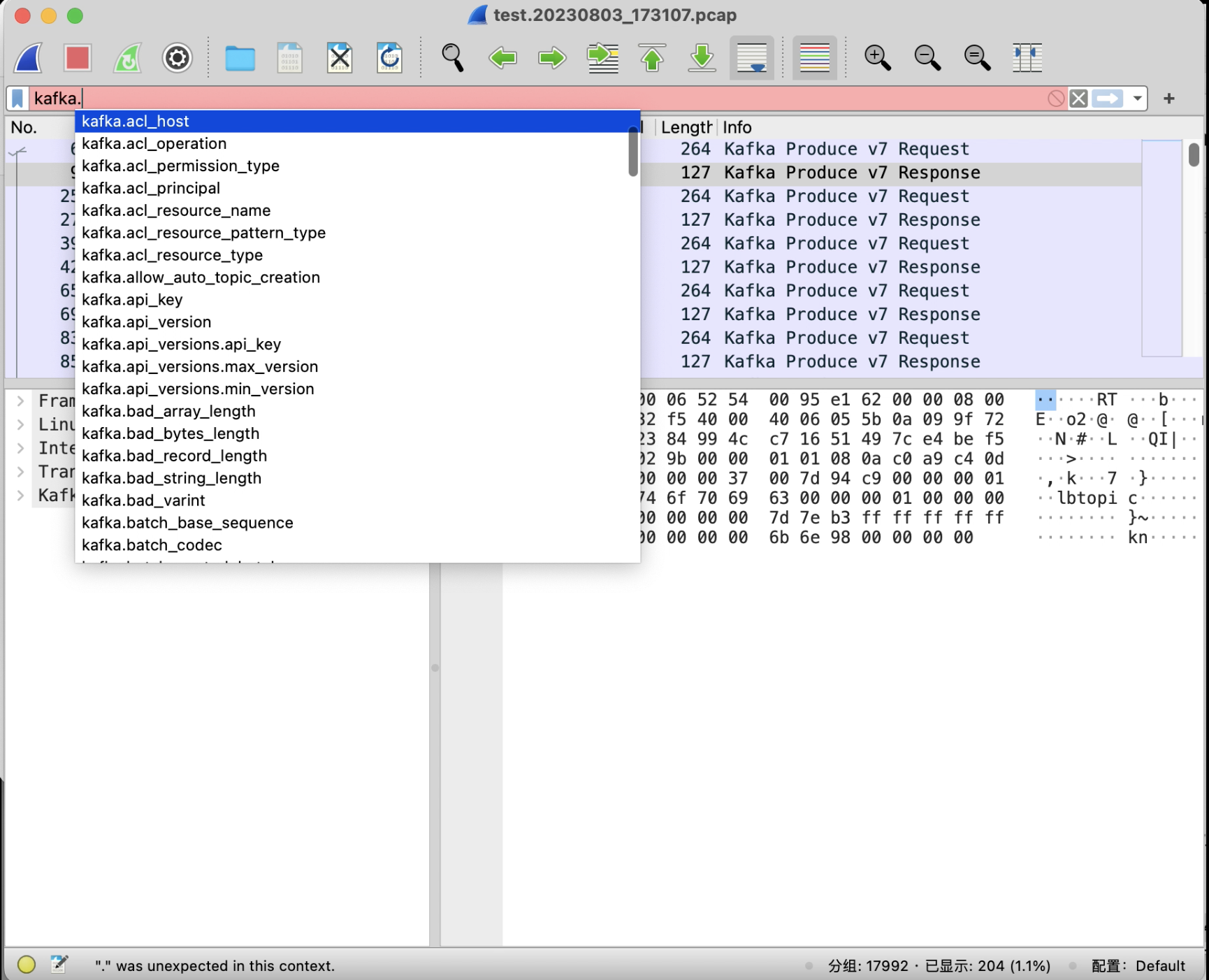Reset text zoom to normal size
1209x980 pixels.
(977, 58)
